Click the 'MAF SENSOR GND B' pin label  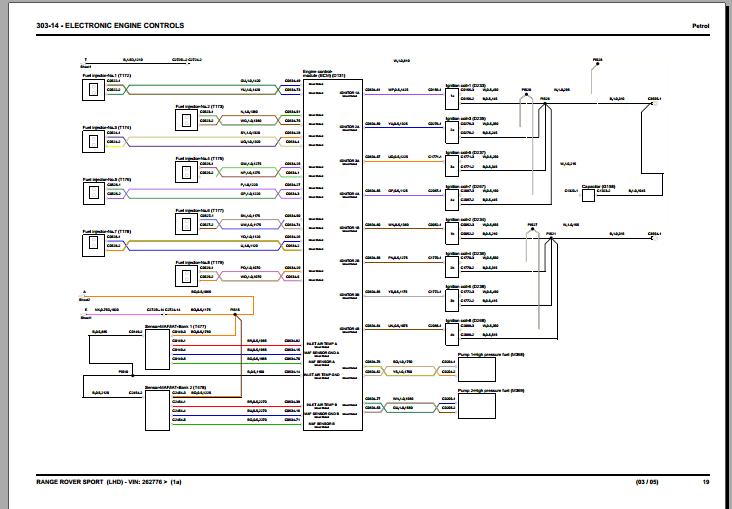coord(322,414)
